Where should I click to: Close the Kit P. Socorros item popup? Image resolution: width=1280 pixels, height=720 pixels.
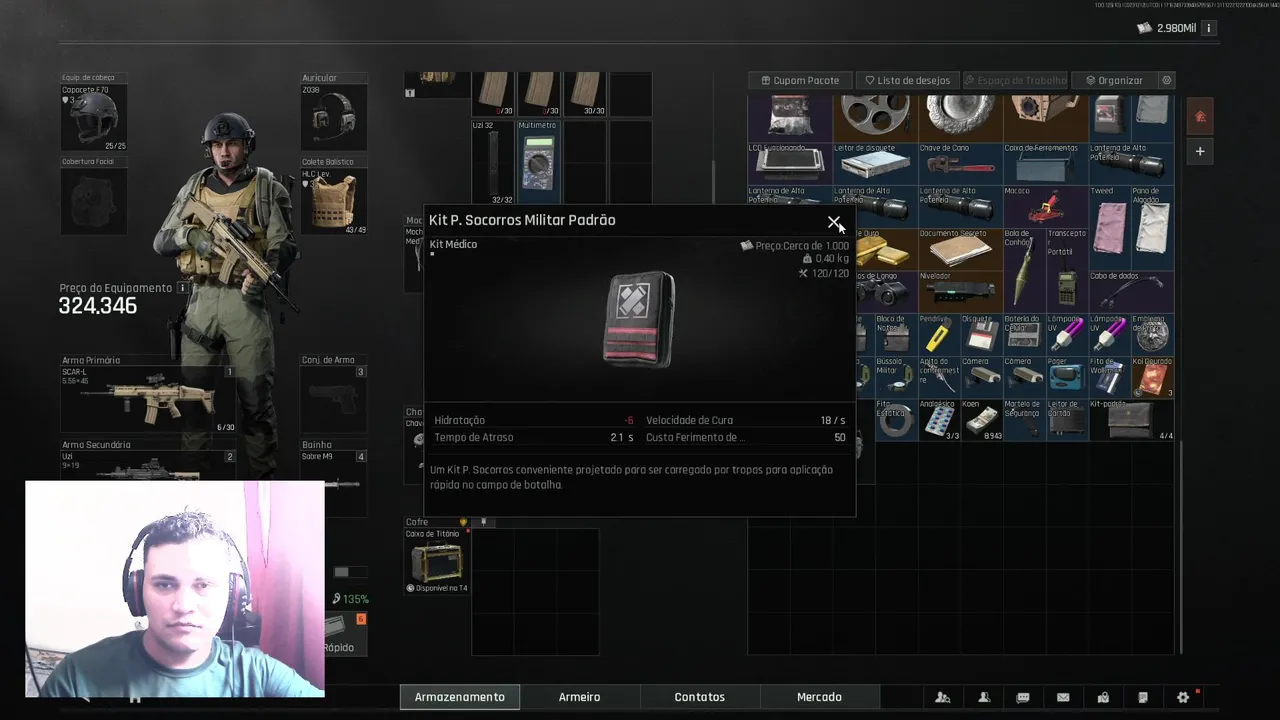click(x=834, y=222)
